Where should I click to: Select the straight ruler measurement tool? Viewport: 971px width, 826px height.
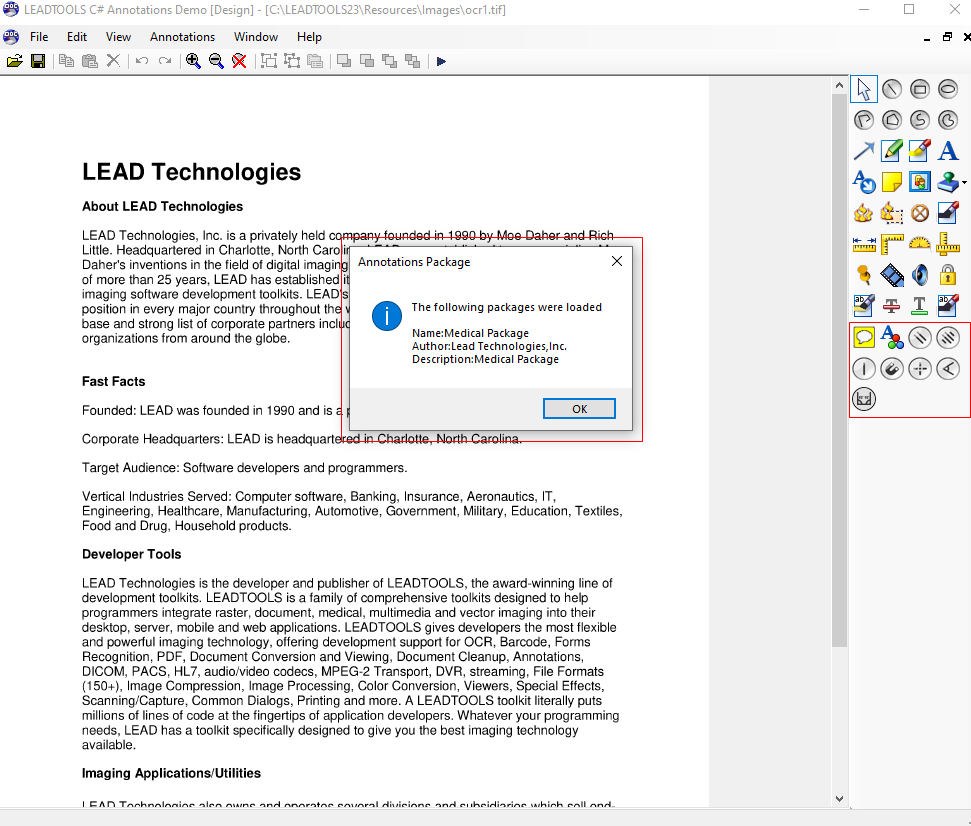[864, 244]
